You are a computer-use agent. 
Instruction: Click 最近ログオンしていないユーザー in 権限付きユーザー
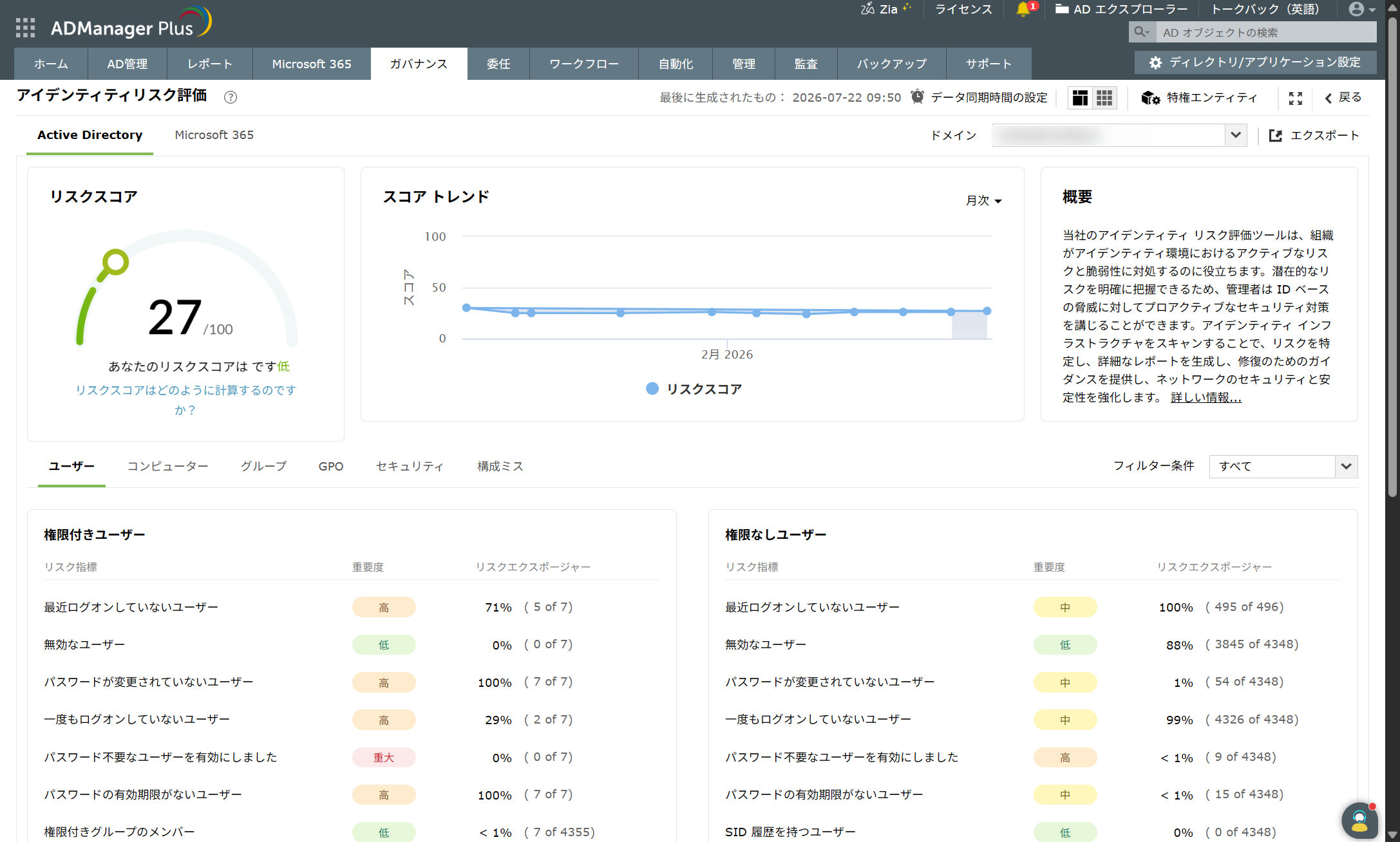click(131, 607)
